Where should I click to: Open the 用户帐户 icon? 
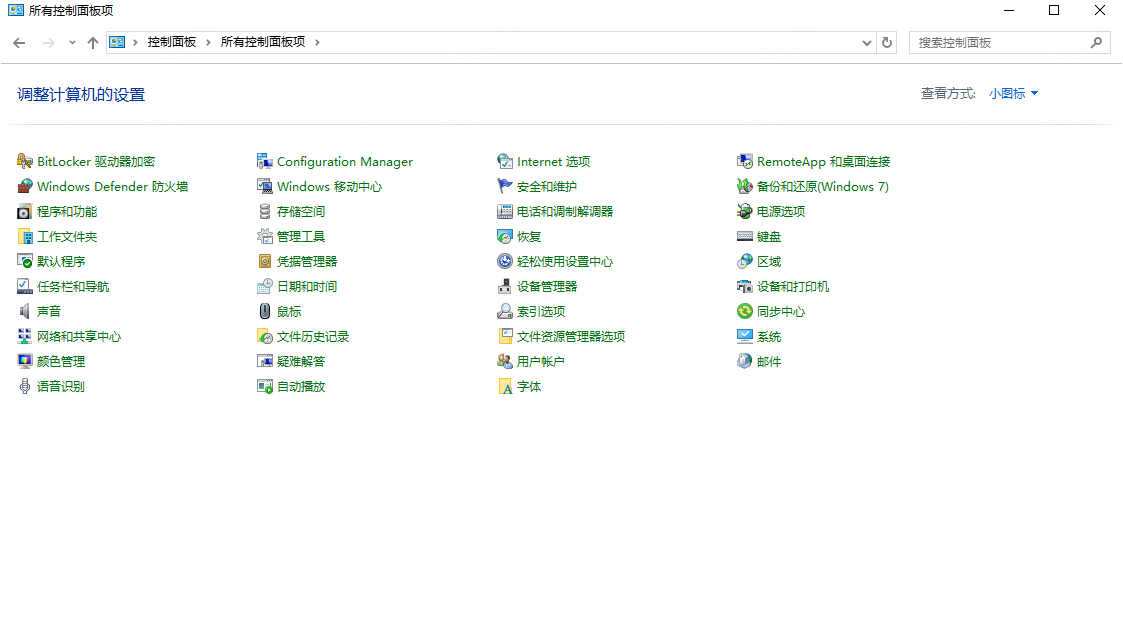coord(505,361)
